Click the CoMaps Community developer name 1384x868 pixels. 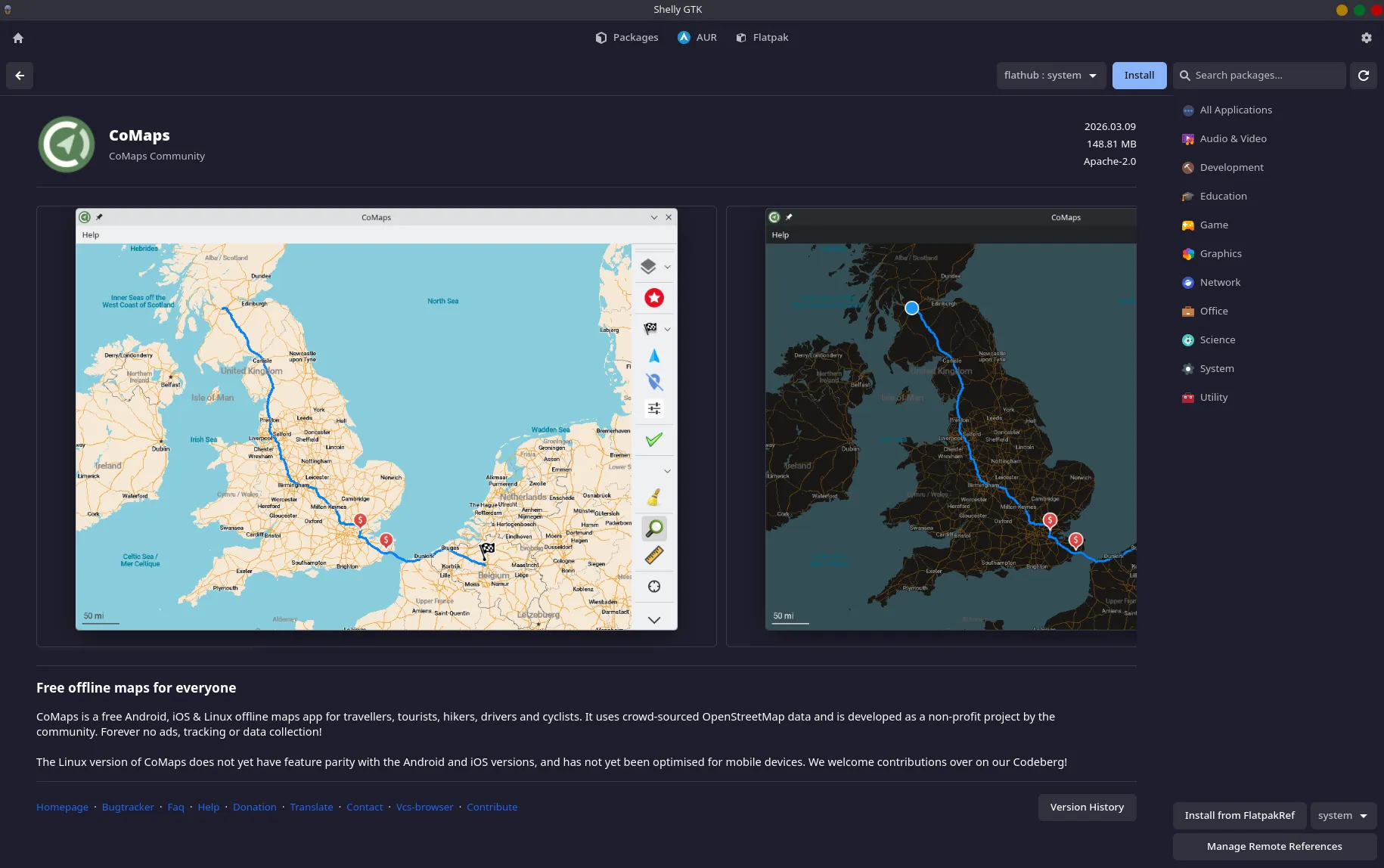[157, 157]
